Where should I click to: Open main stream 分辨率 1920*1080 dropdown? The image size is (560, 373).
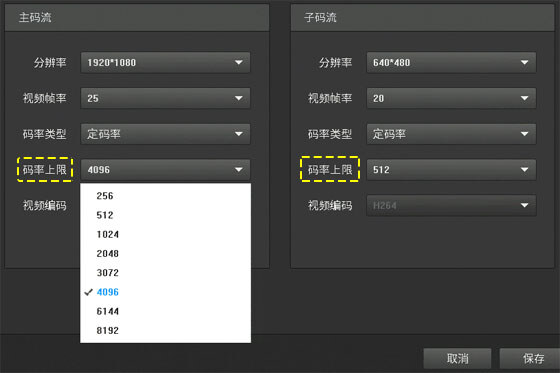(x=165, y=63)
